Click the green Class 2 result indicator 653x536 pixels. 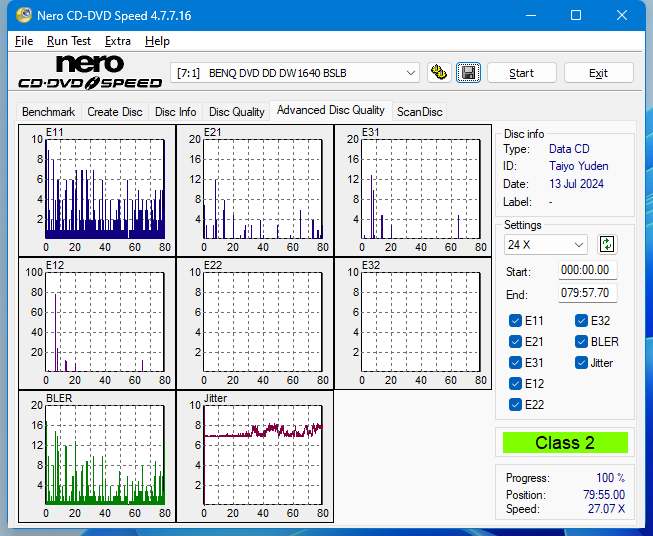click(565, 443)
